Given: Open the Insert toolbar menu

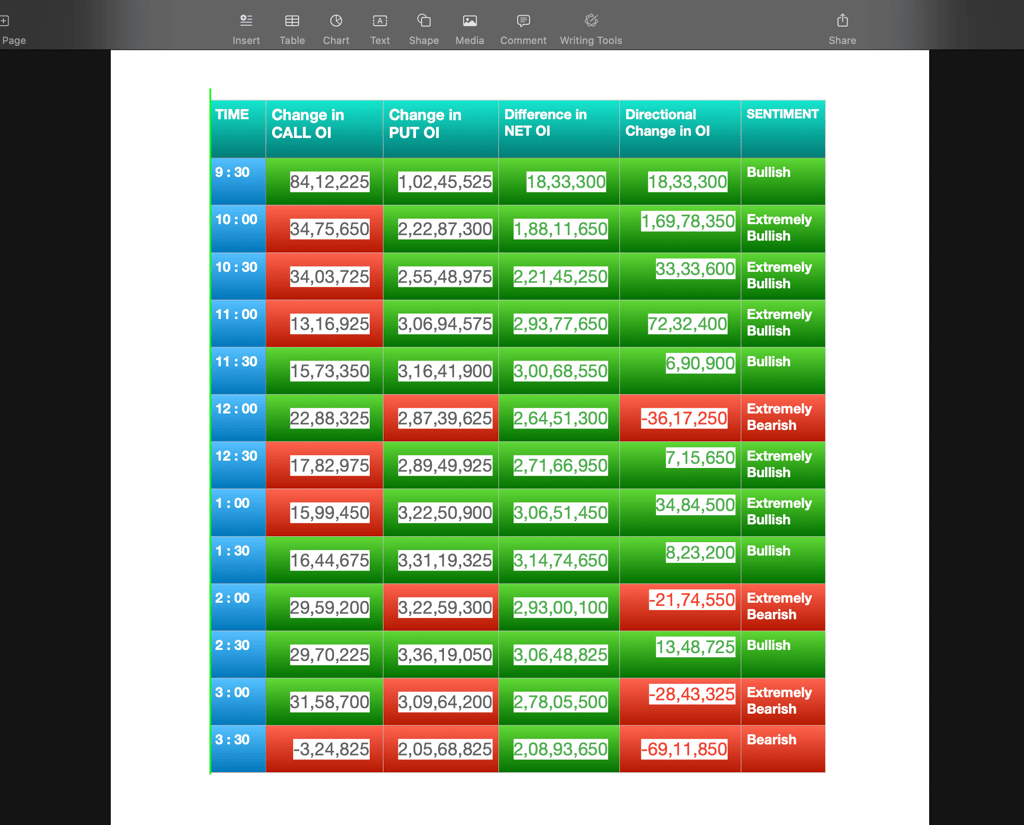Looking at the screenshot, I should (246, 29).
